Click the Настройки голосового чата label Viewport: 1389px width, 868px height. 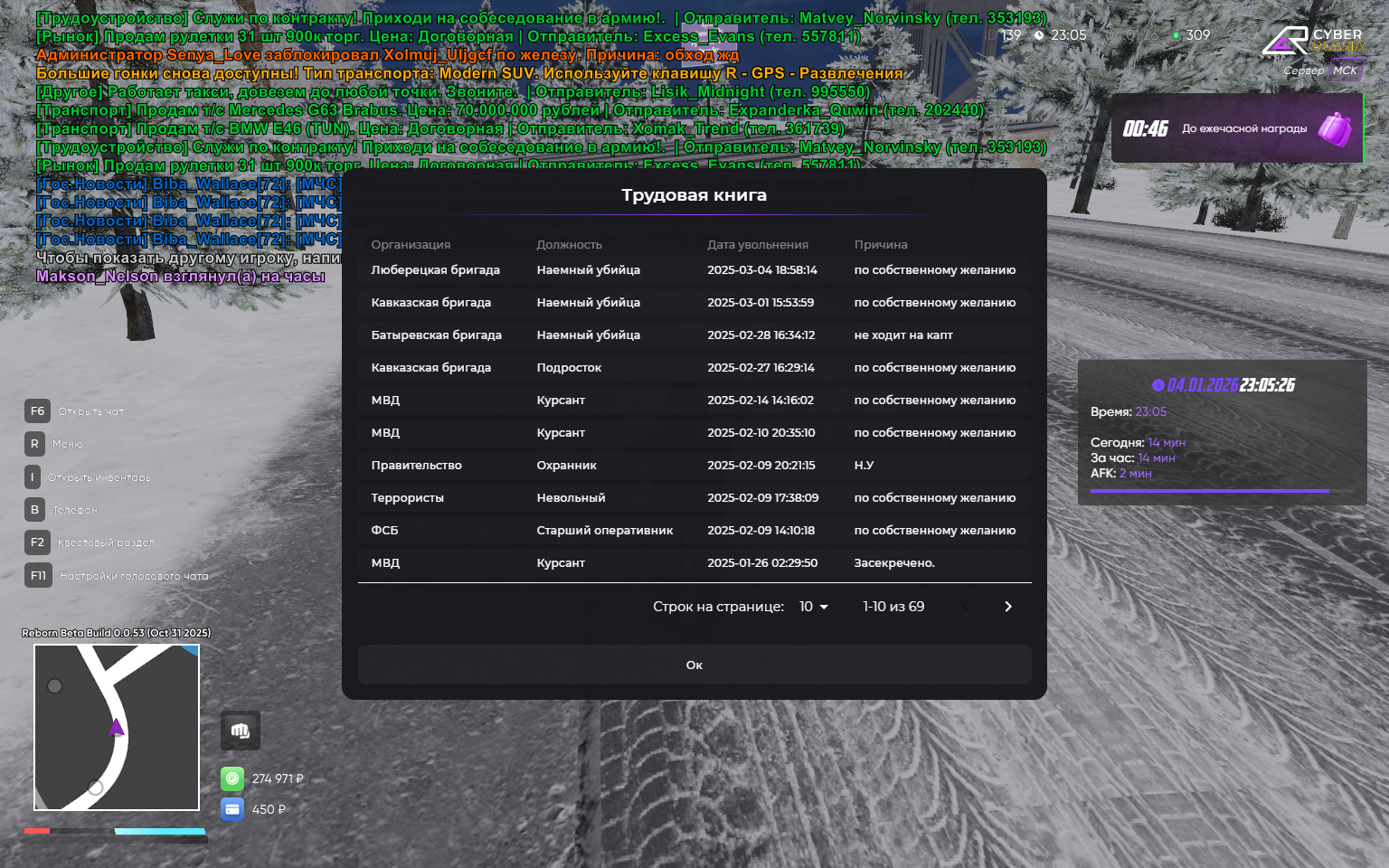(134, 575)
